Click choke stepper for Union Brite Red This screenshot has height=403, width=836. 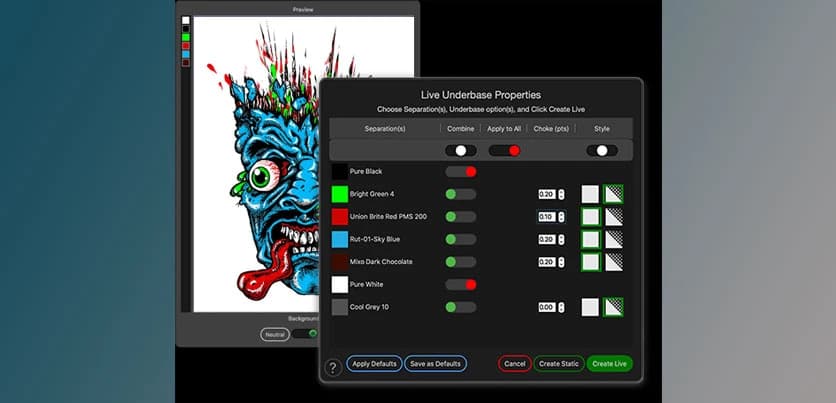click(561, 216)
